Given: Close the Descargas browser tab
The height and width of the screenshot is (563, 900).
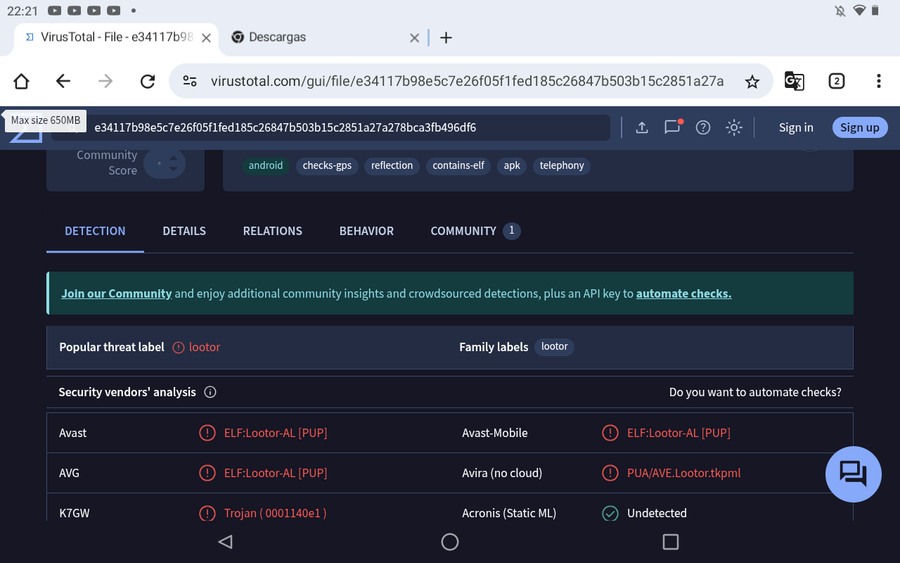Looking at the screenshot, I should click(x=415, y=38).
